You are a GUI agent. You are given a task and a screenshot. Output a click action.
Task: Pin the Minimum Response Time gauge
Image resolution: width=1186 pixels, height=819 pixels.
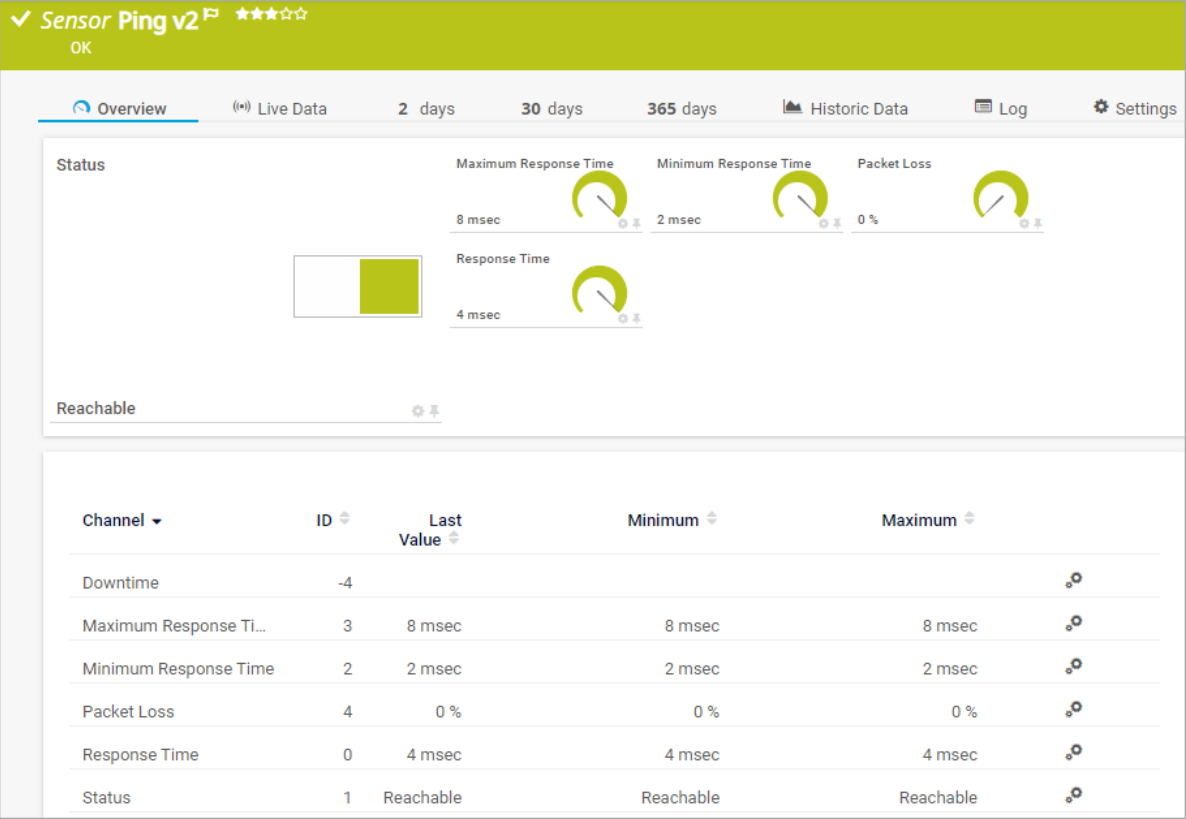[x=837, y=224]
